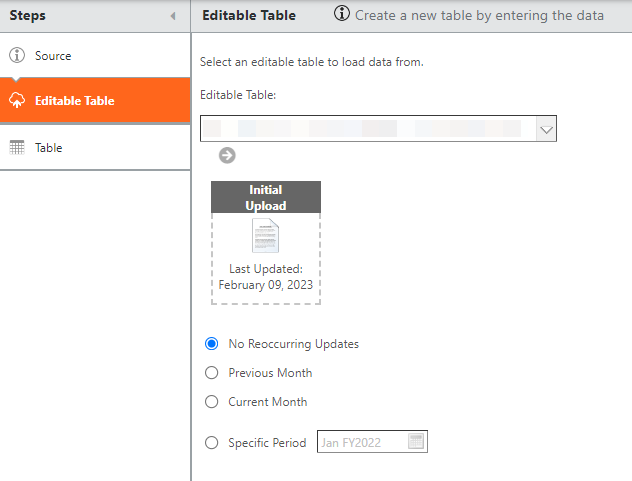Screen dimensions: 632x481
Task: Open the Editable Table dropdown arrow
Action: pos(546,129)
